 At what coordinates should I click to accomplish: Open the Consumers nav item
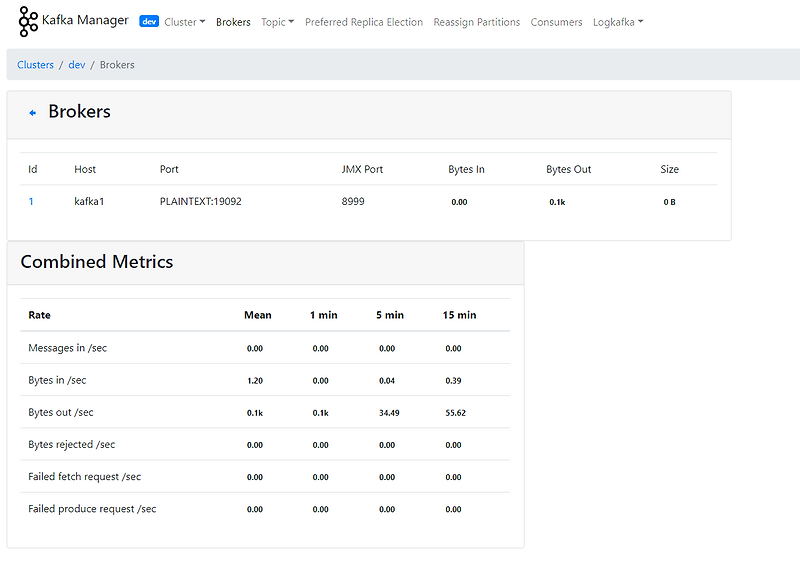(556, 22)
